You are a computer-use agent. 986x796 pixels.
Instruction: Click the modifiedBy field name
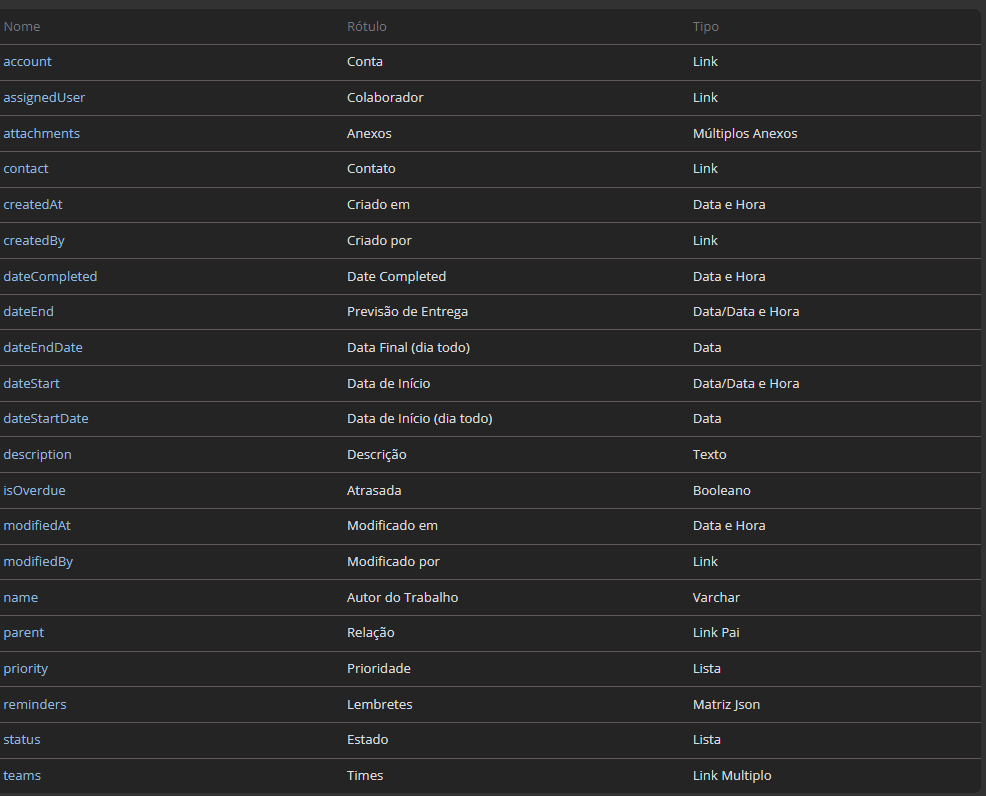coord(38,562)
